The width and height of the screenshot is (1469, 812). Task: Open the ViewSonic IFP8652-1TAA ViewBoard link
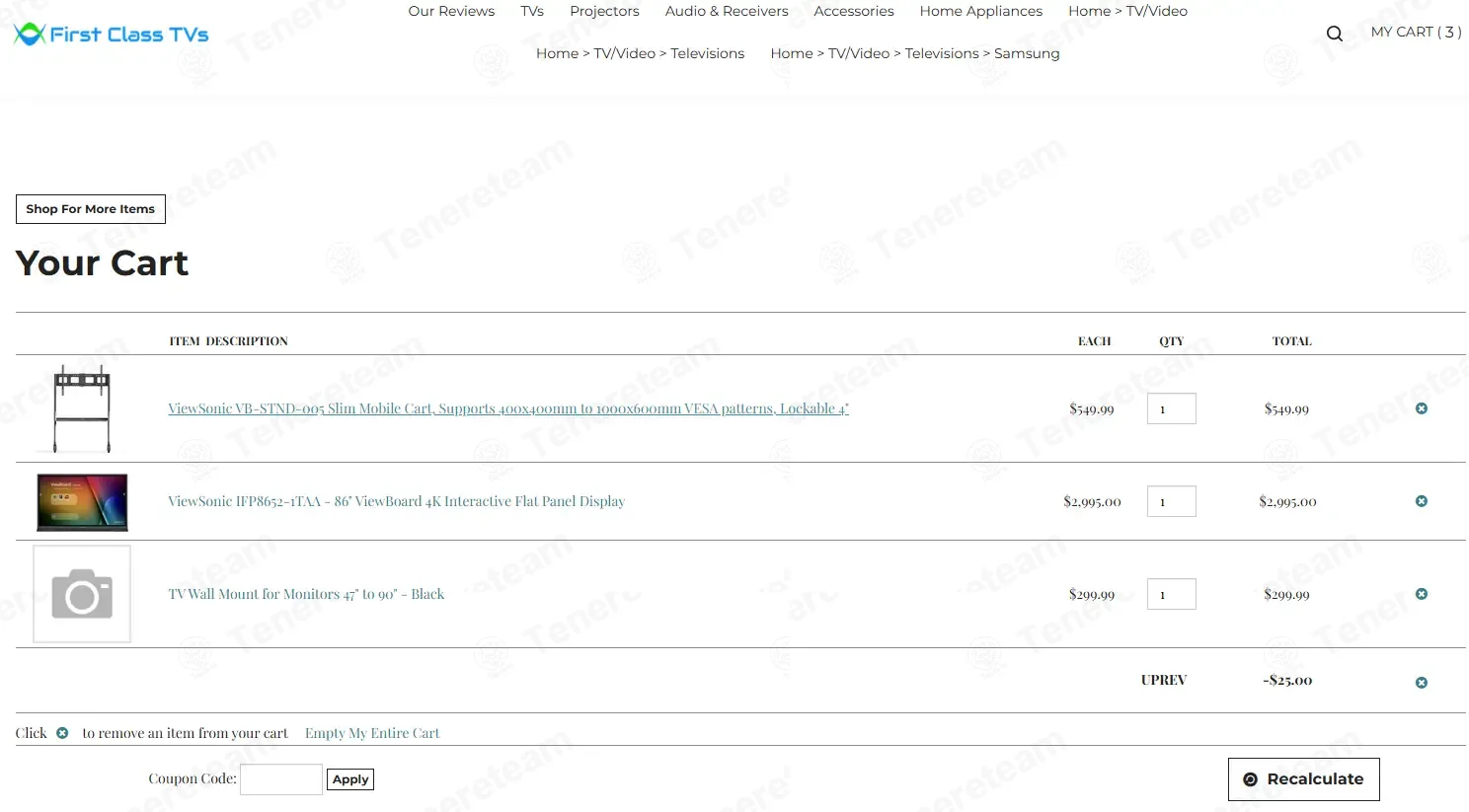[x=396, y=501]
